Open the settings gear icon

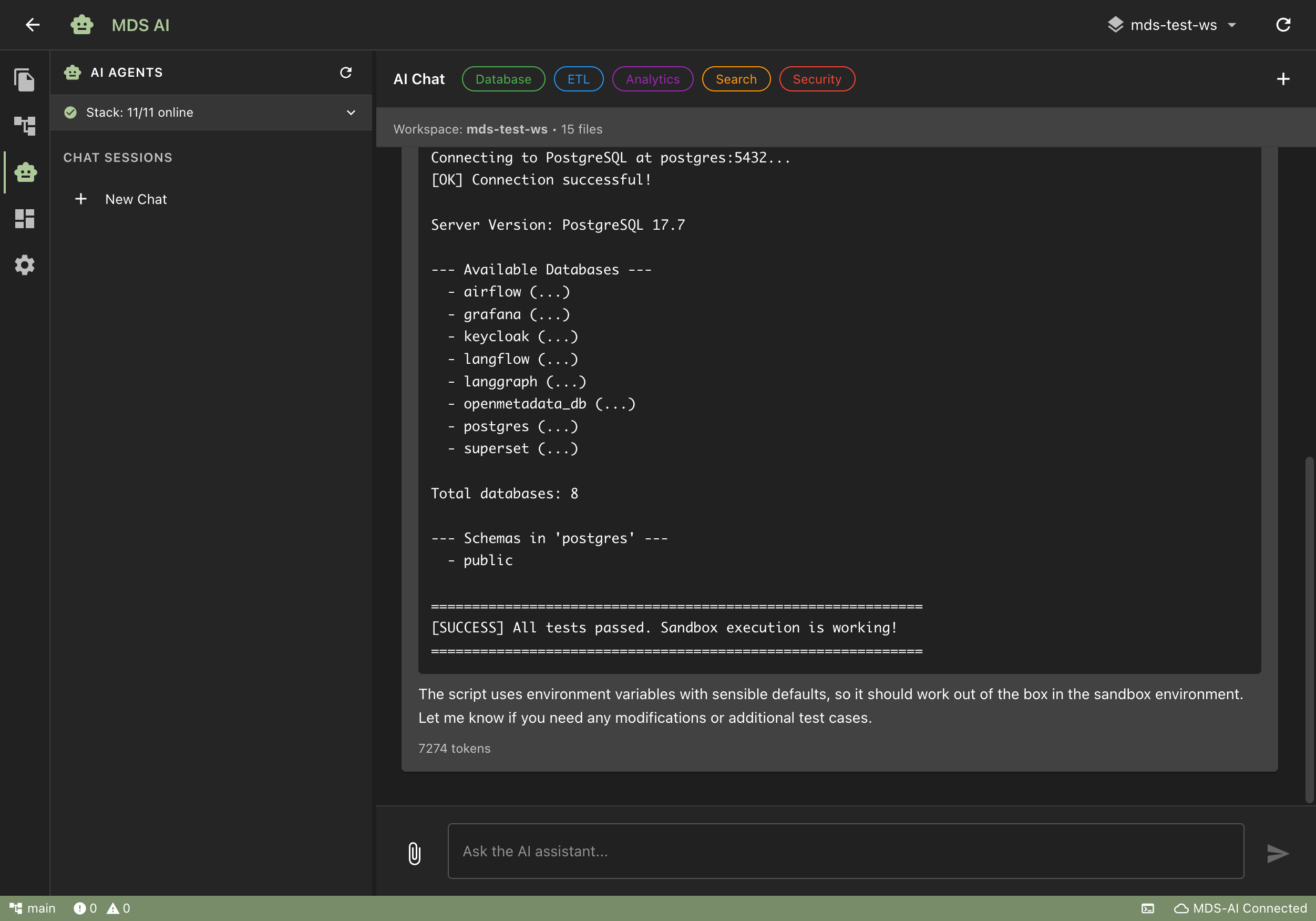(x=25, y=265)
